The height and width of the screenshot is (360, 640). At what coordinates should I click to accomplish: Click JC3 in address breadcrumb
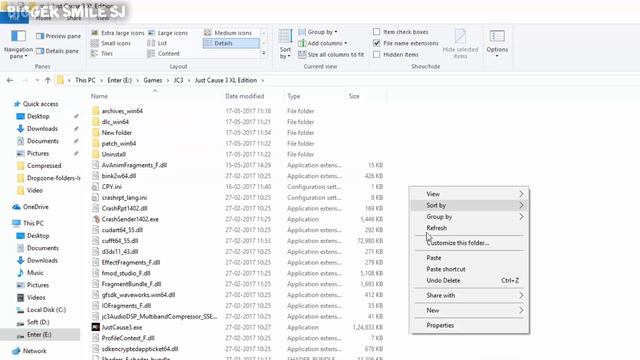click(x=178, y=80)
